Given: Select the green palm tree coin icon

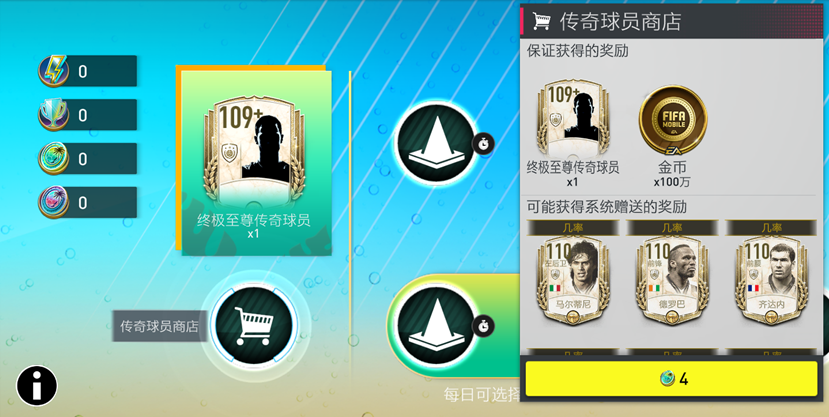Looking at the screenshot, I should click(x=53, y=159).
